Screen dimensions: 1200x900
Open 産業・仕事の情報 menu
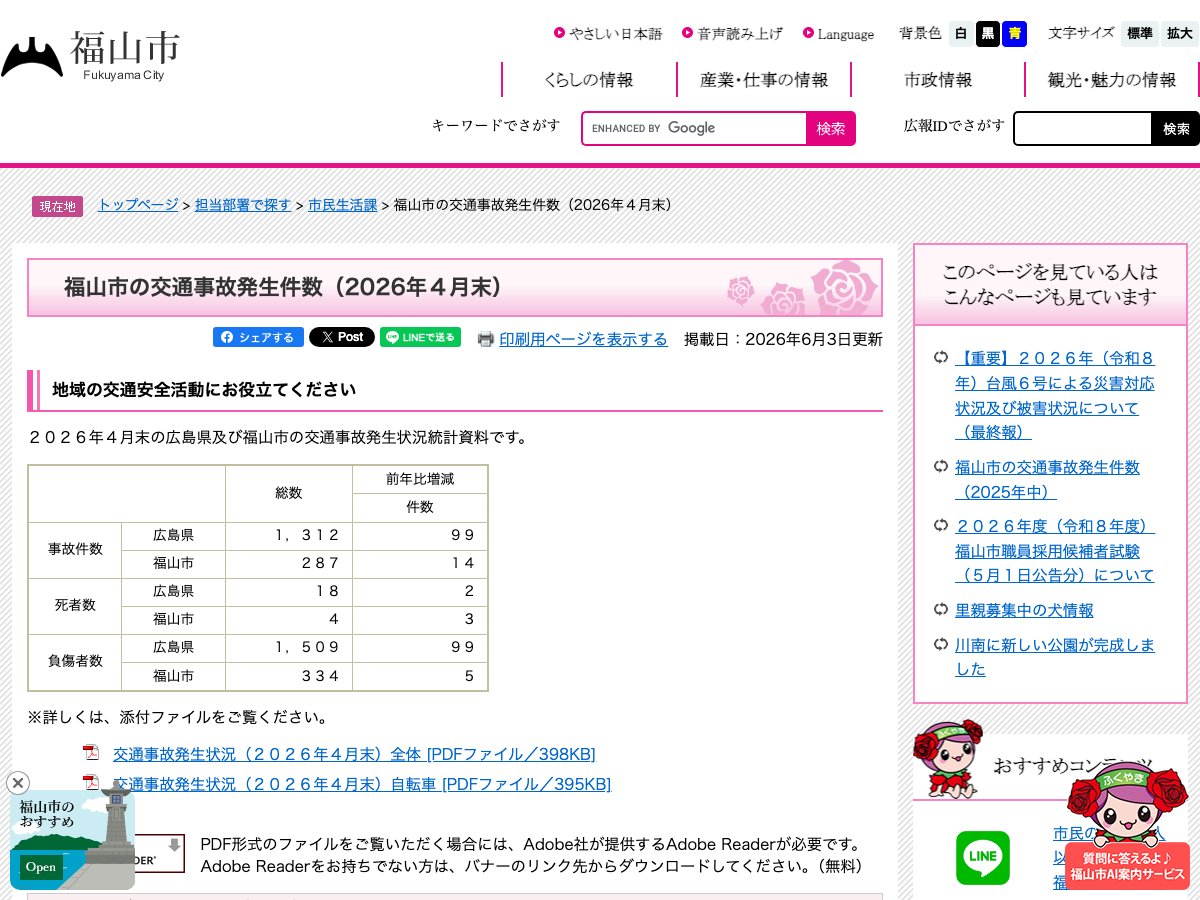coord(764,80)
